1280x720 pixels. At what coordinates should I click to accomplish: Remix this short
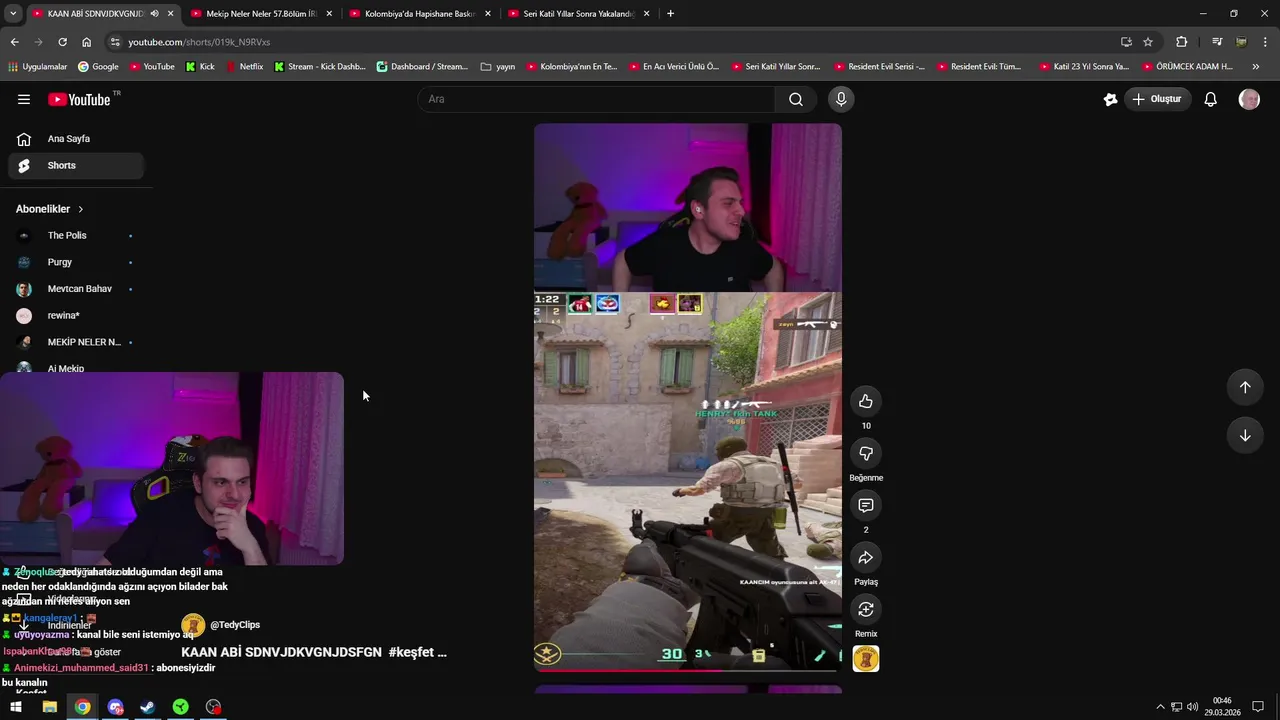[x=866, y=609]
